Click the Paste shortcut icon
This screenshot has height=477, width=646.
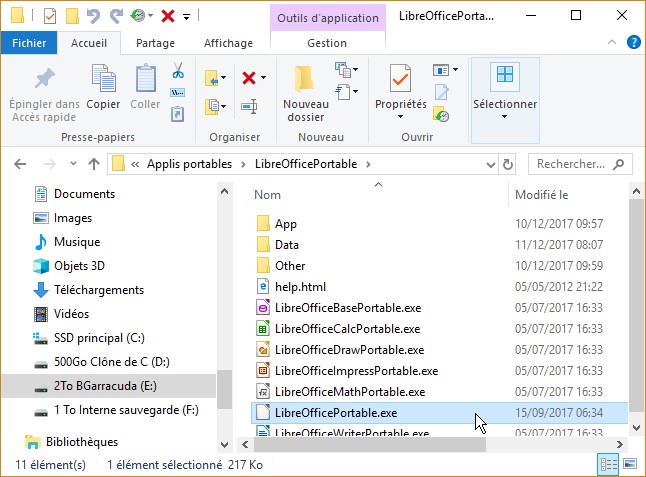click(178, 114)
